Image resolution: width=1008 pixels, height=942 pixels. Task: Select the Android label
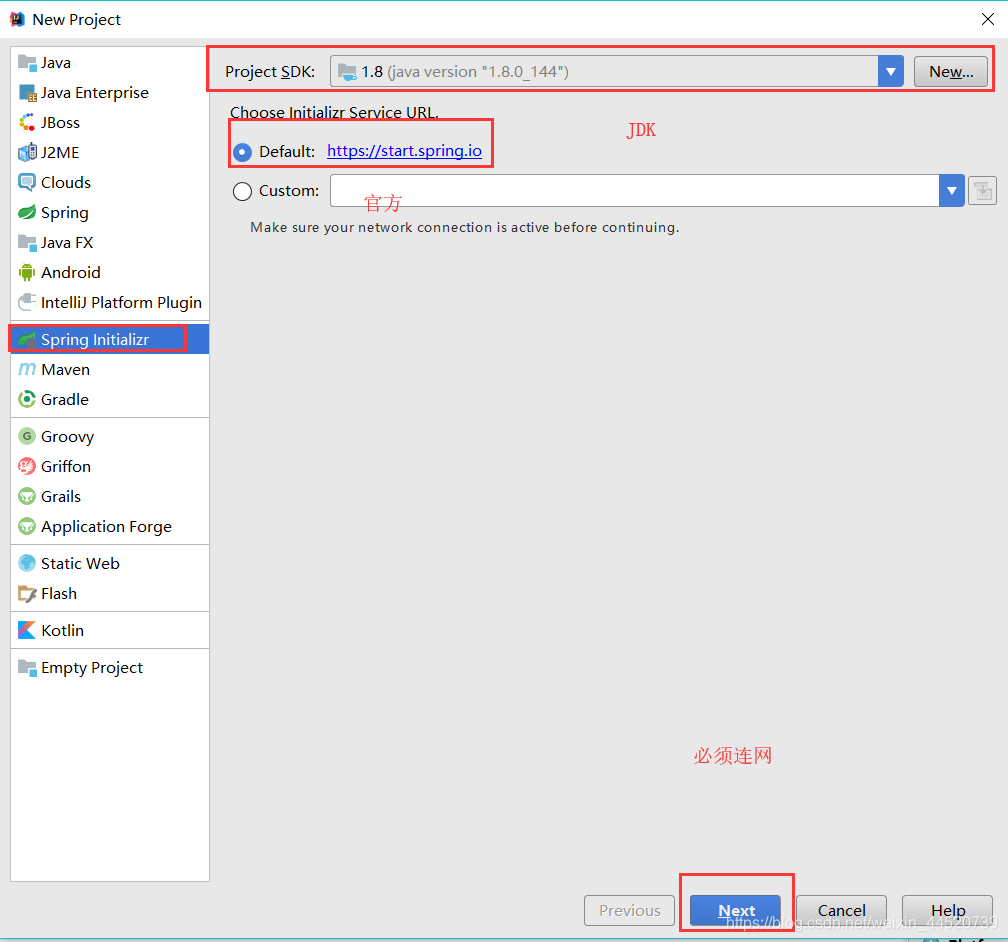(71, 273)
